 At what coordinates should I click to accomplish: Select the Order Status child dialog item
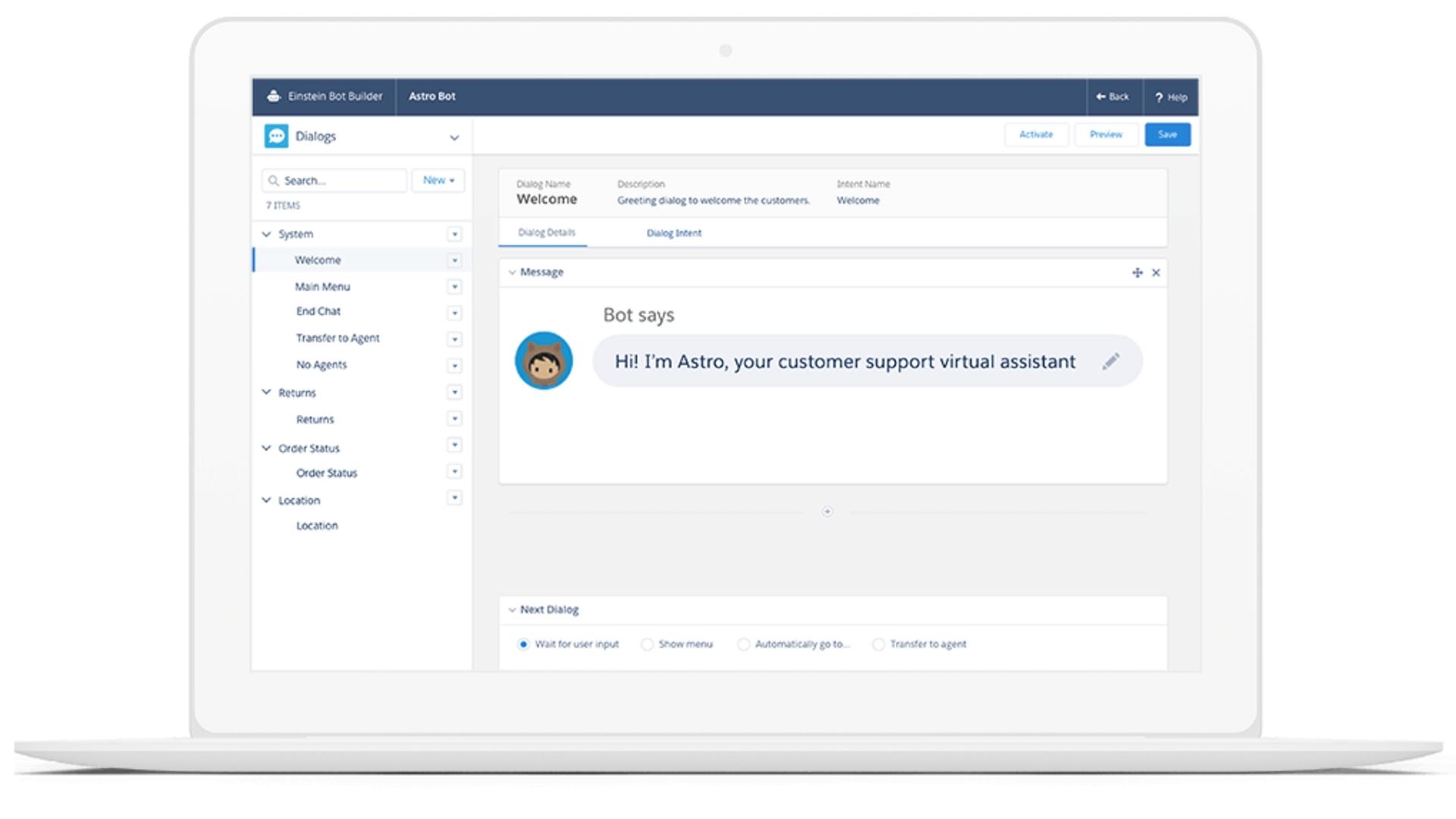[x=327, y=473]
